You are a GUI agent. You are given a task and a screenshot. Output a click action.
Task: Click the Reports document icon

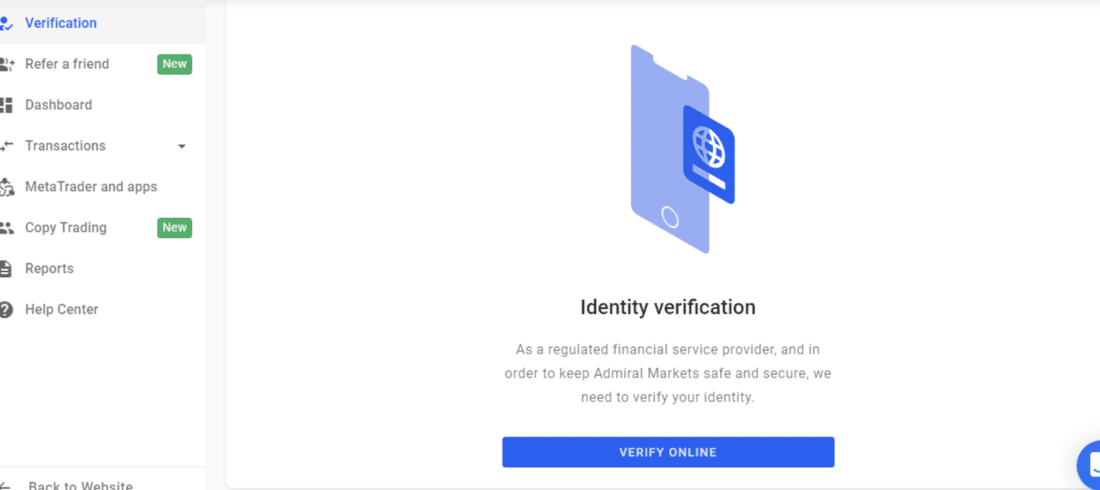tap(6, 269)
